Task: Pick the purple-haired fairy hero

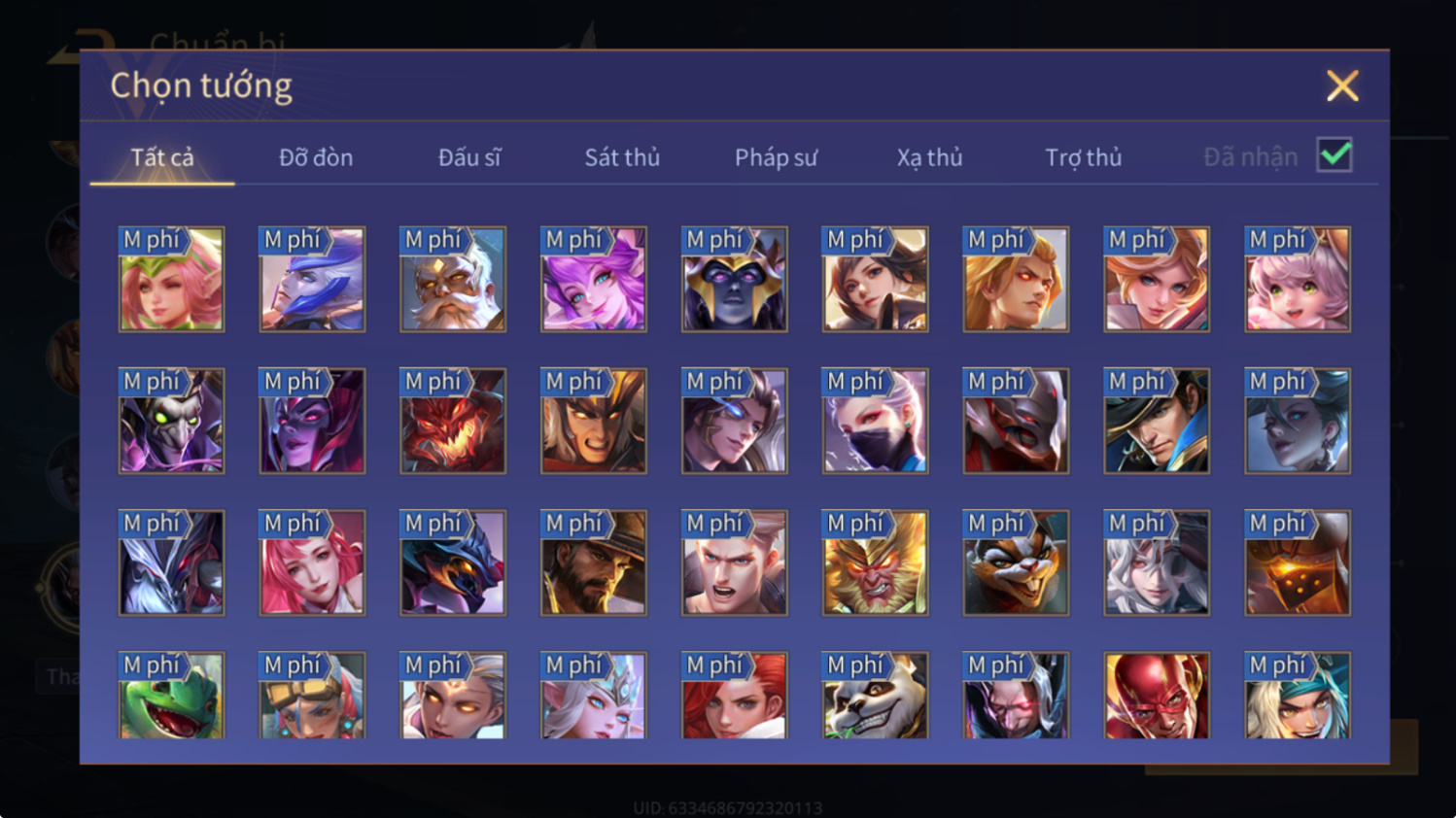Action: 594,280
